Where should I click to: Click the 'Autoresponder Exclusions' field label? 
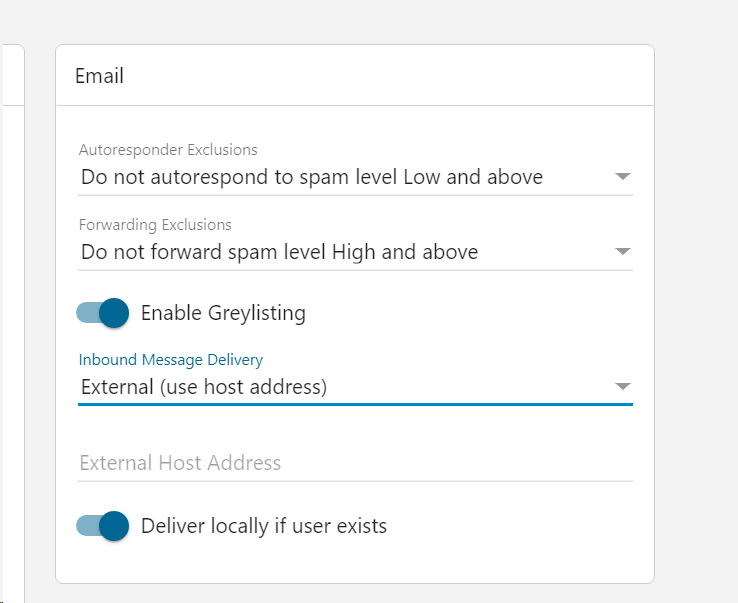coord(168,150)
